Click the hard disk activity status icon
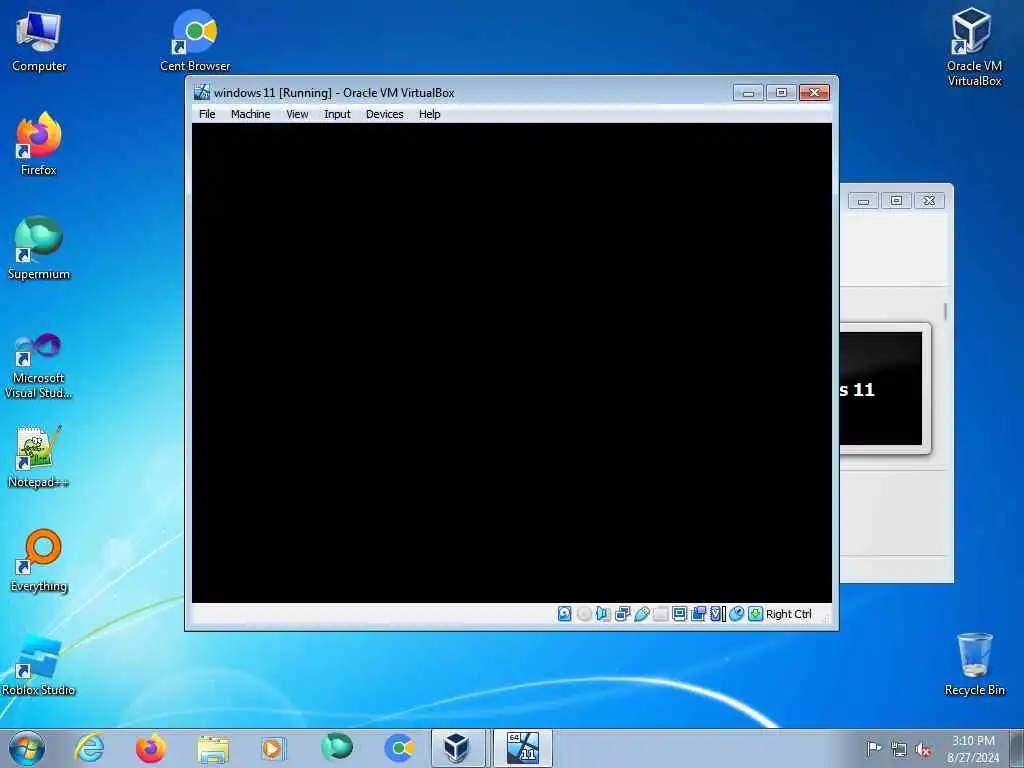 (565, 614)
